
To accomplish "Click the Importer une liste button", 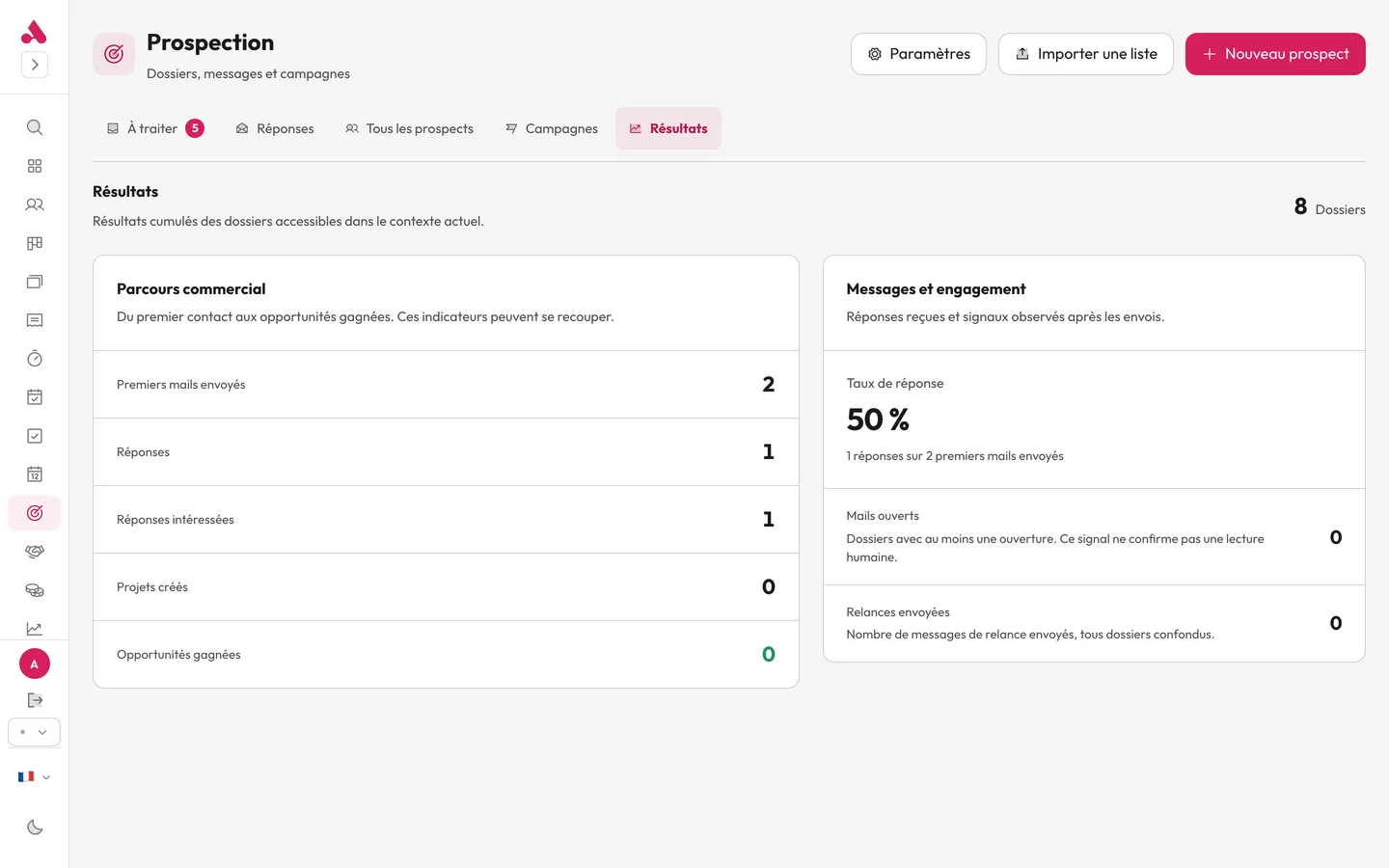I will tap(1086, 54).
